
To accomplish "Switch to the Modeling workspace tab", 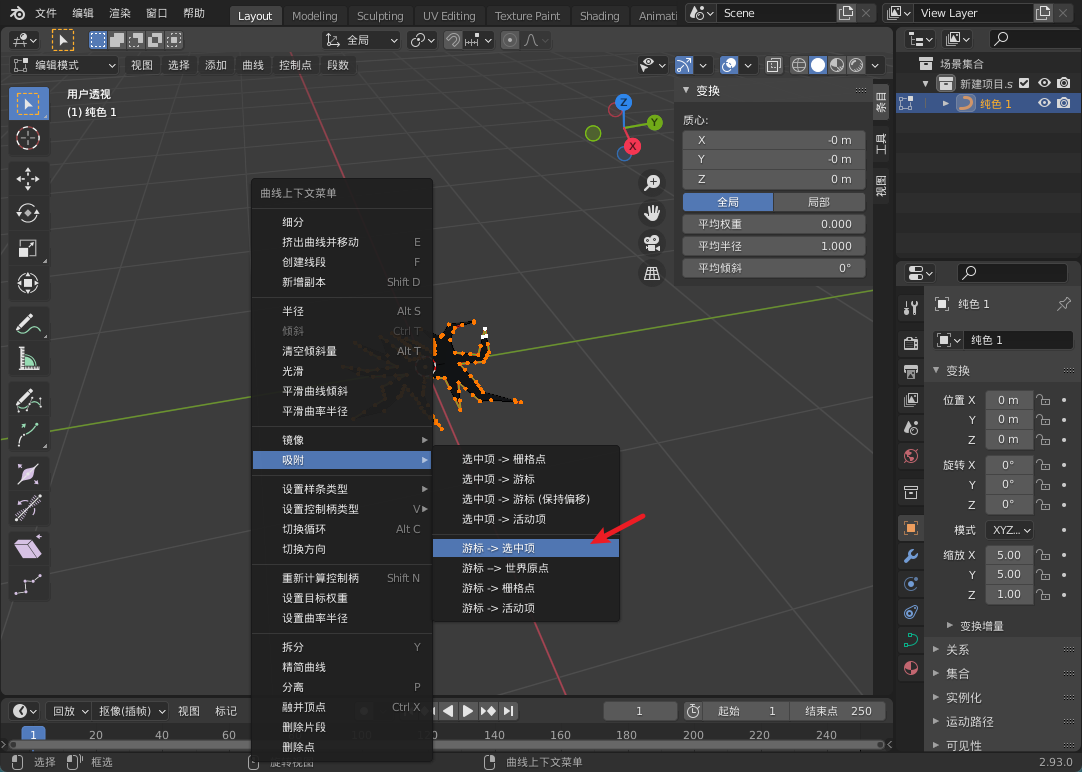I will tap(315, 15).
